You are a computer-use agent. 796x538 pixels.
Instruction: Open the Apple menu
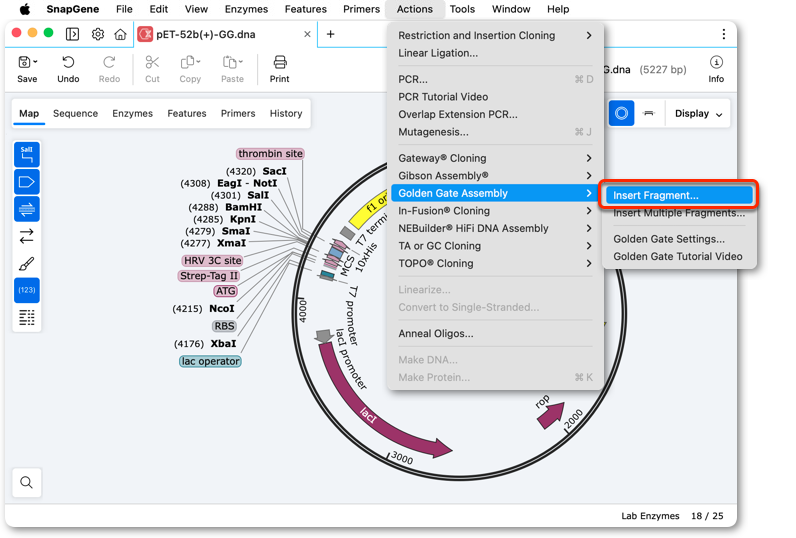point(25,9)
